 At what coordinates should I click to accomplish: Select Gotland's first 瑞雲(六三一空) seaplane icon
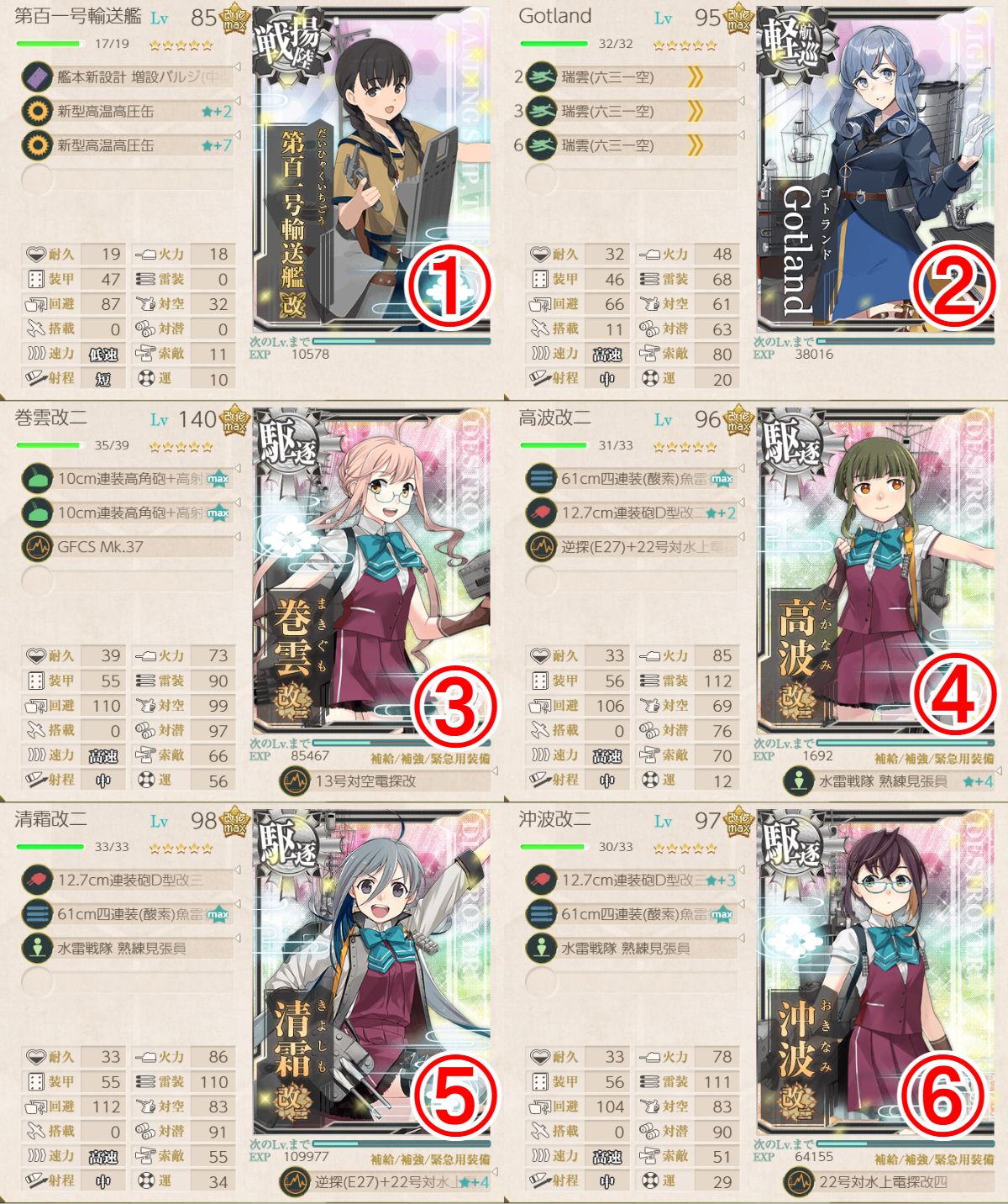tap(541, 77)
